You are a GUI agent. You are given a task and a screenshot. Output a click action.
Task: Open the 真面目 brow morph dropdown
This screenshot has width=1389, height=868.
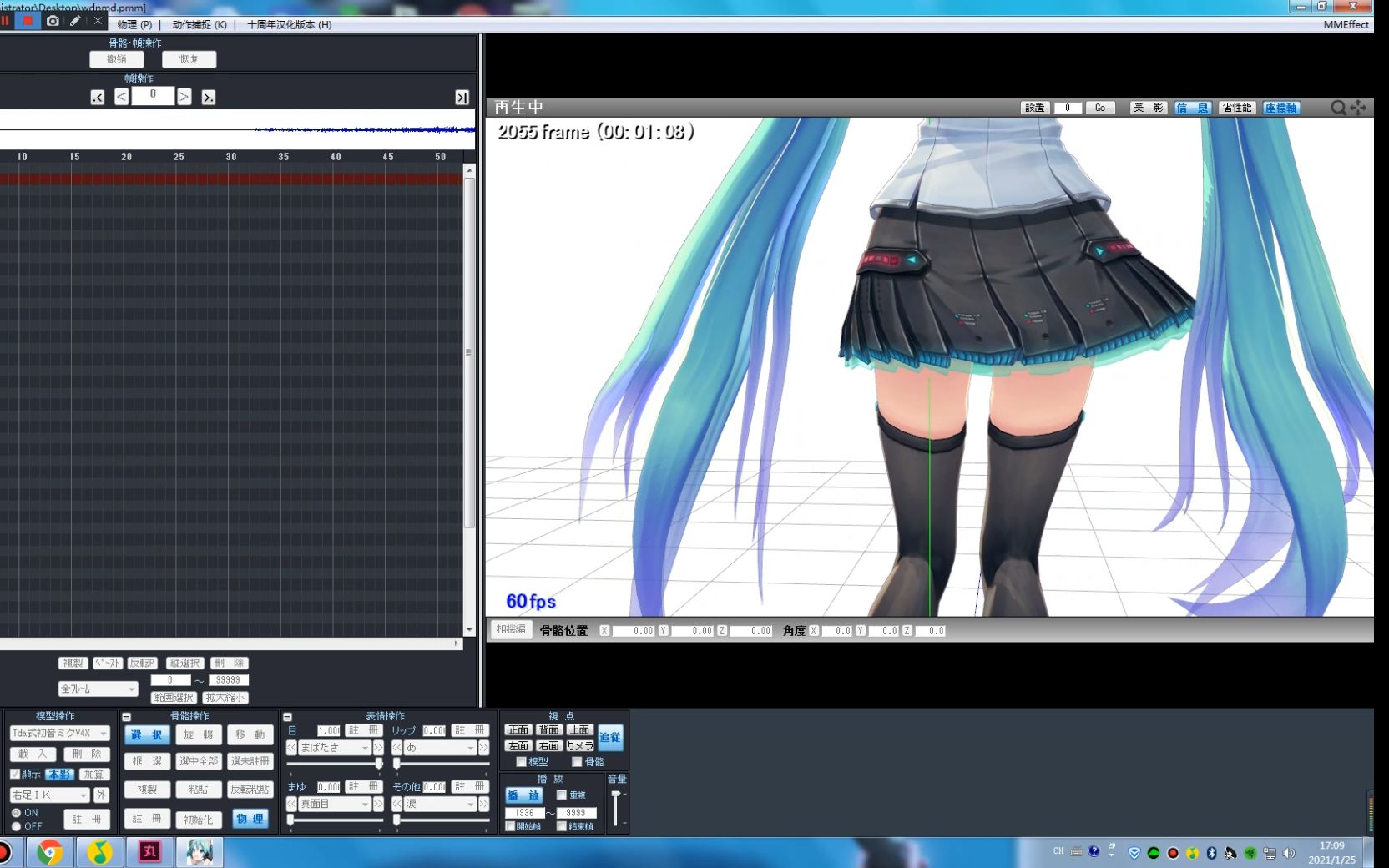click(x=335, y=804)
